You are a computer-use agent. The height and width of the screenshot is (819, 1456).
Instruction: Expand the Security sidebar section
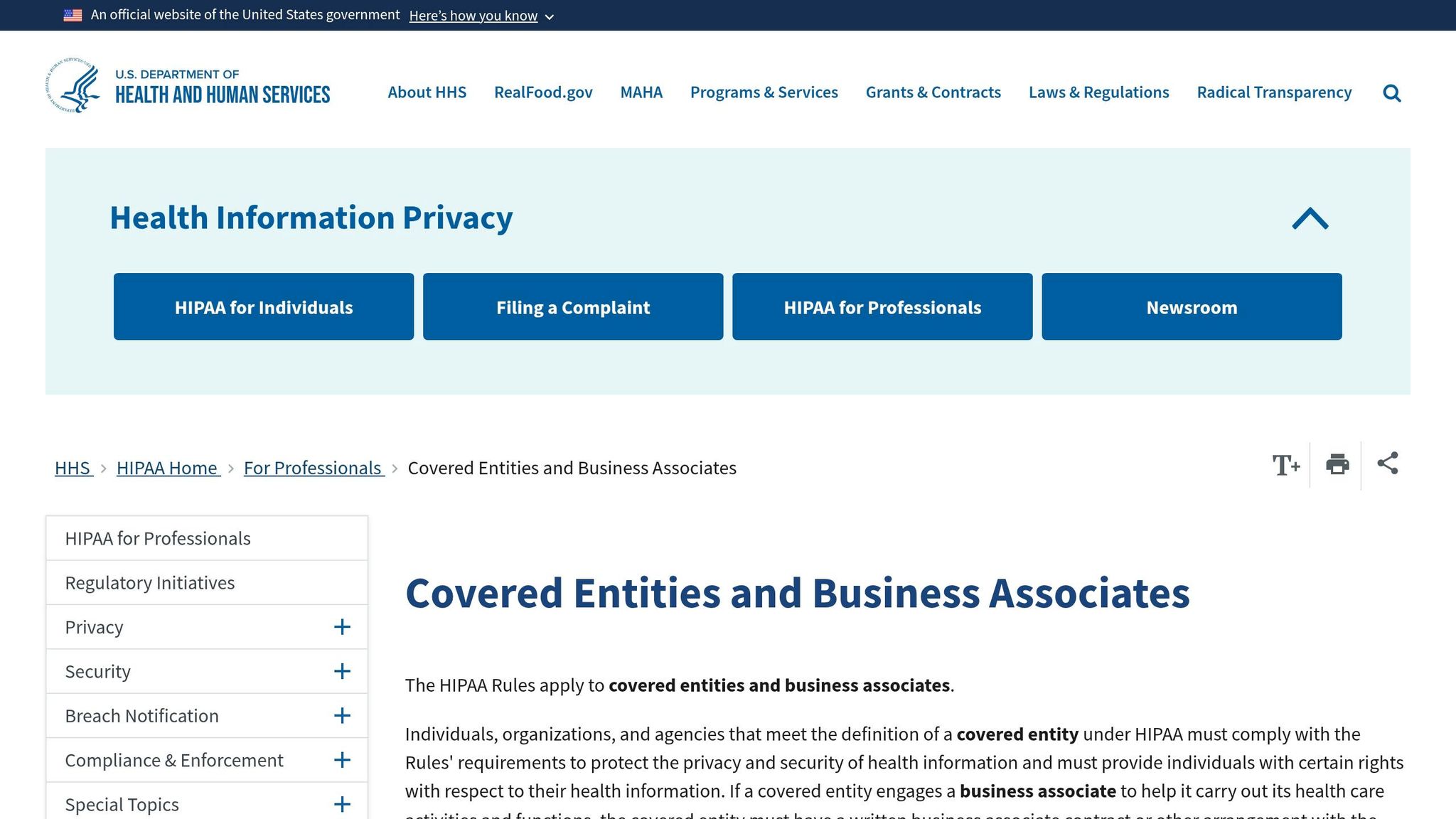click(x=342, y=671)
